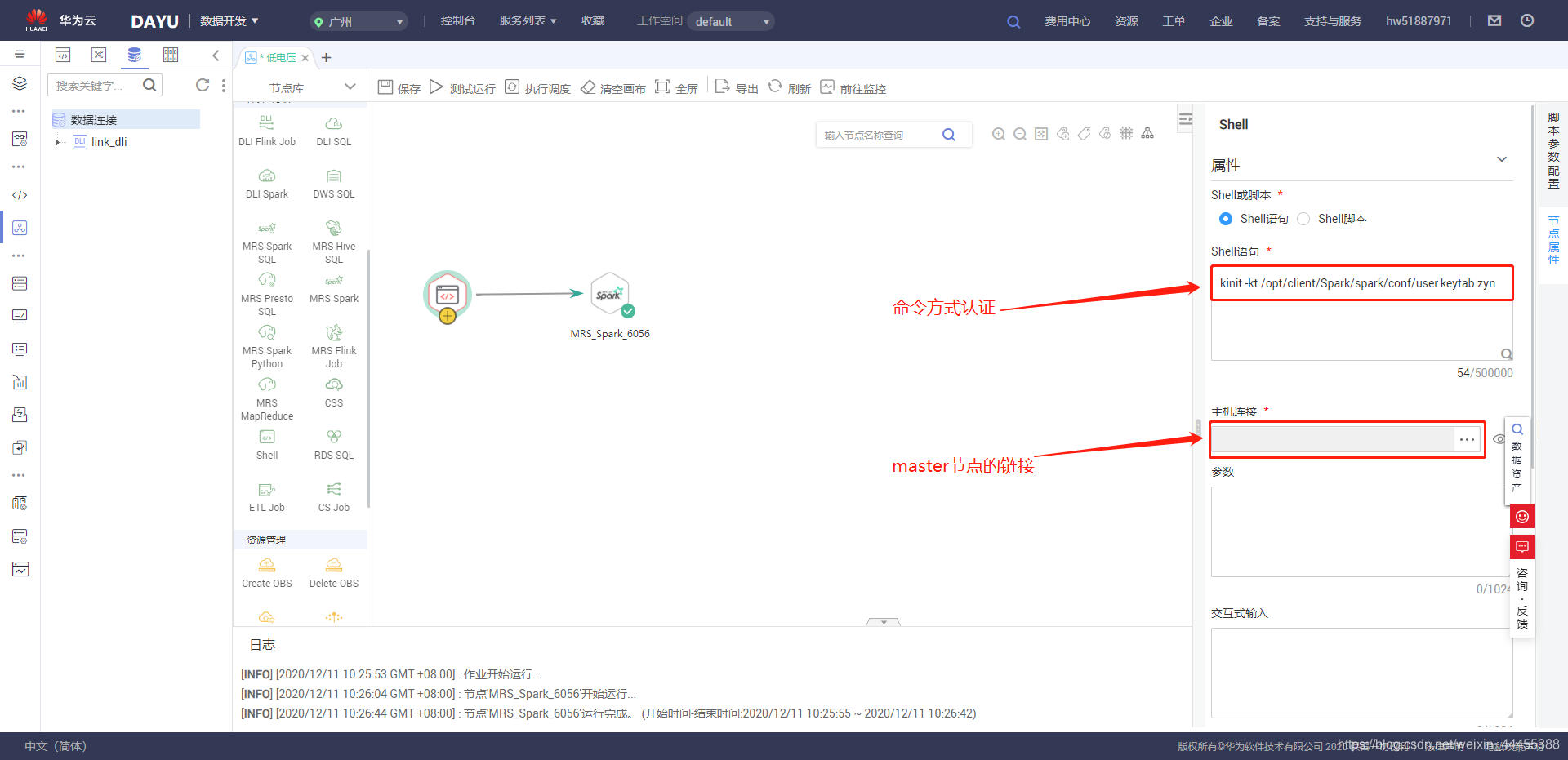Collapse the log panel handle

(x=883, y=622)
